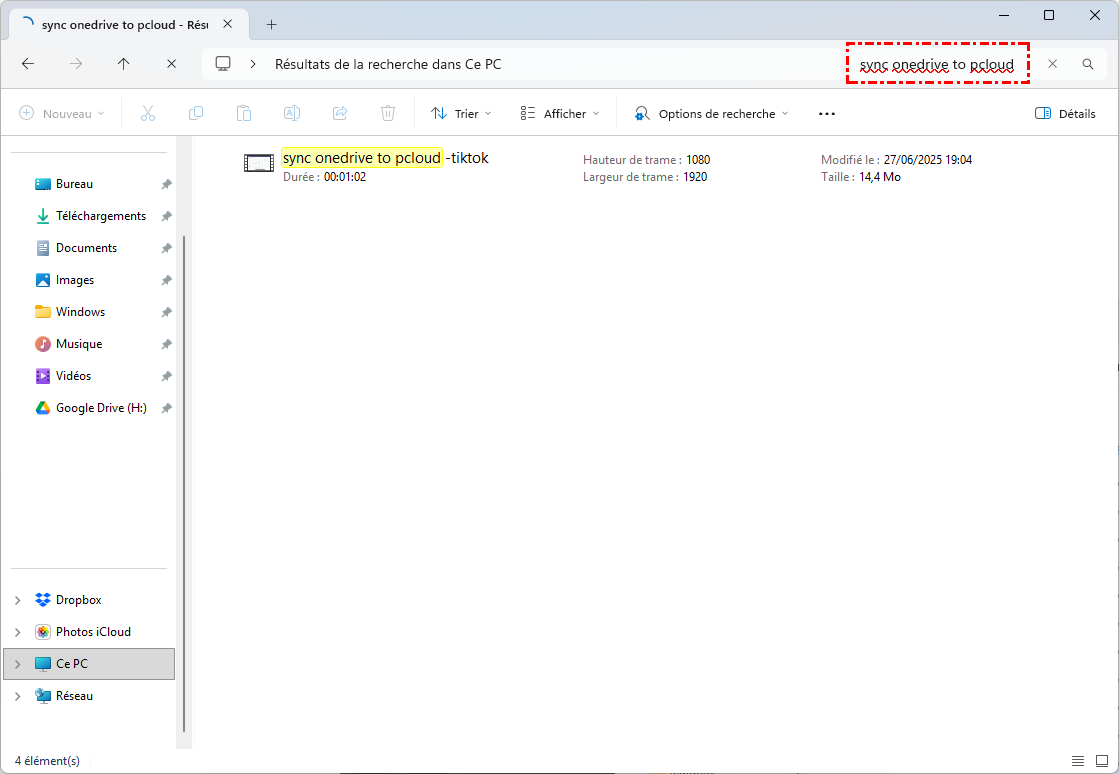This screenshot has height=774, width=1119.
Task: Clear the search box text
Action: click(1052, 64)
